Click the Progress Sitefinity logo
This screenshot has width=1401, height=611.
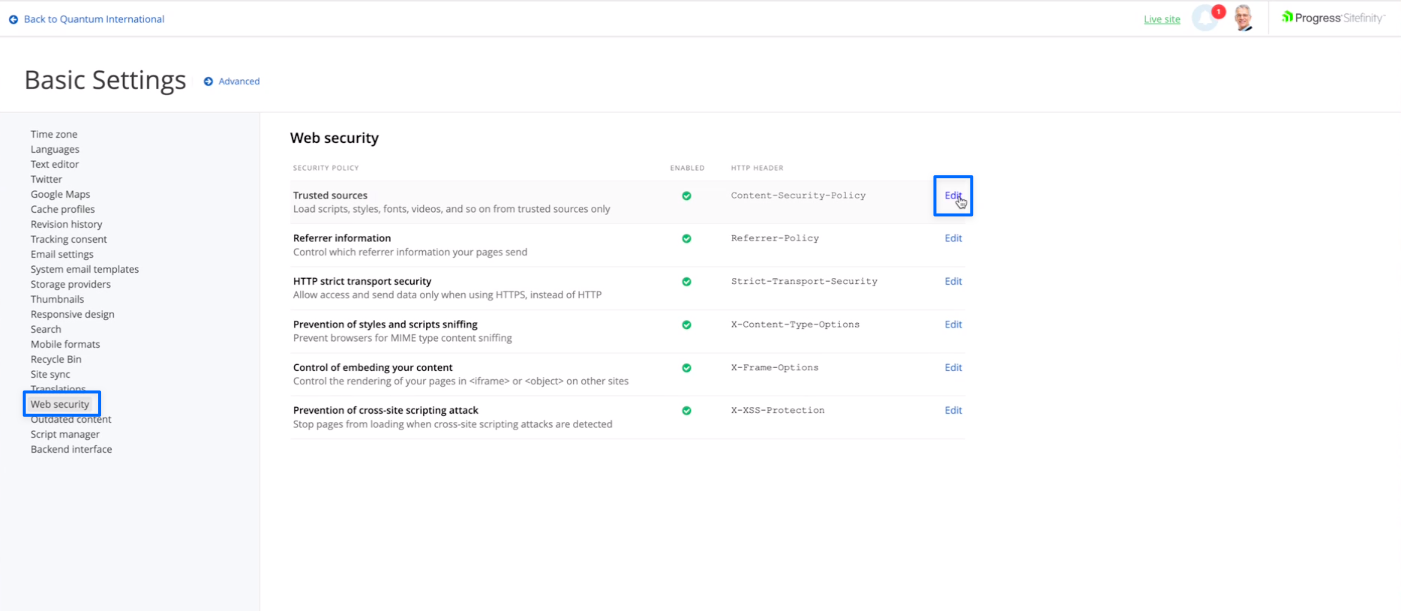(x=1333, y=18)
